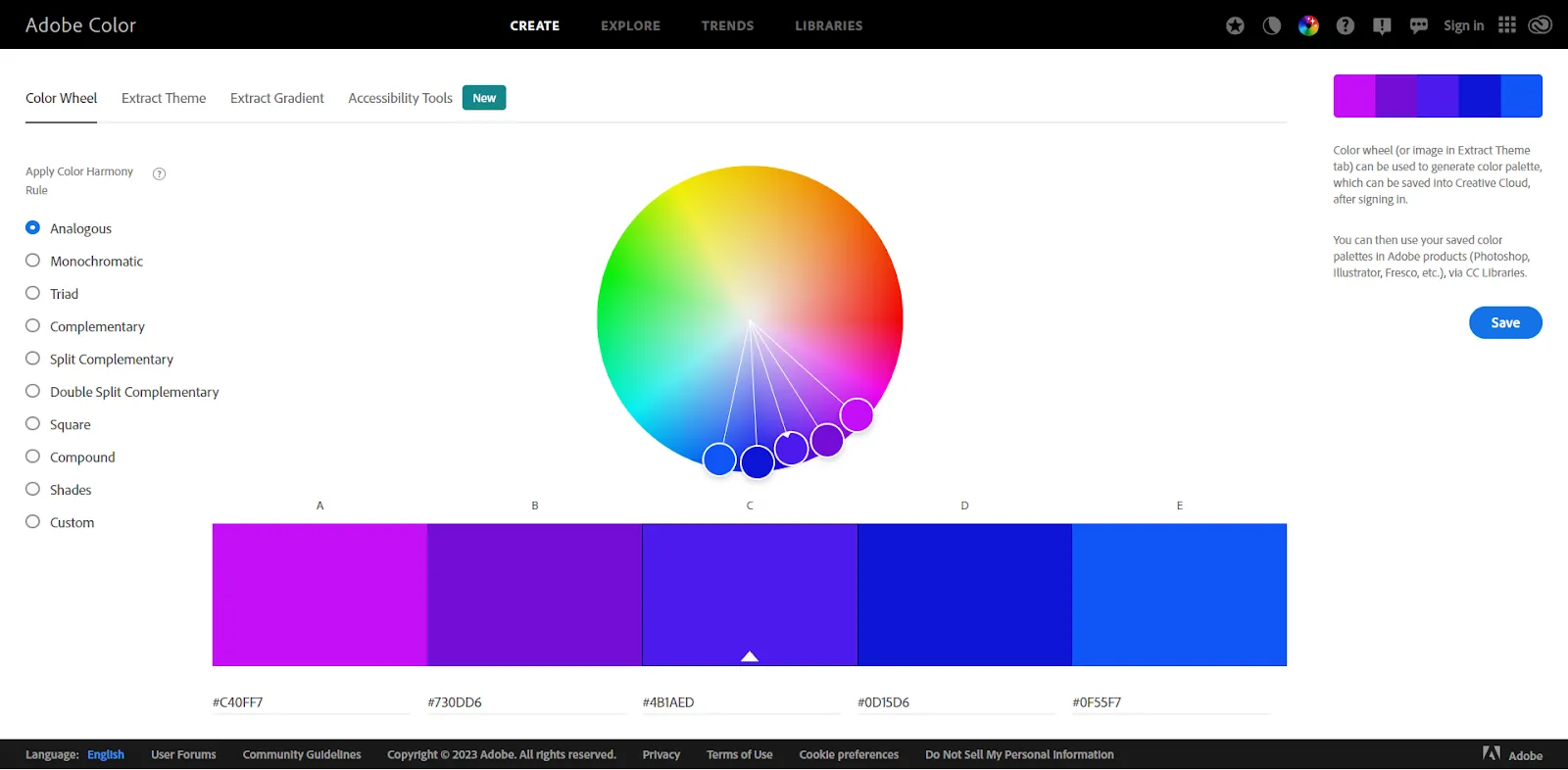
Task: Open the Create menu
Action: coord(535,25)
